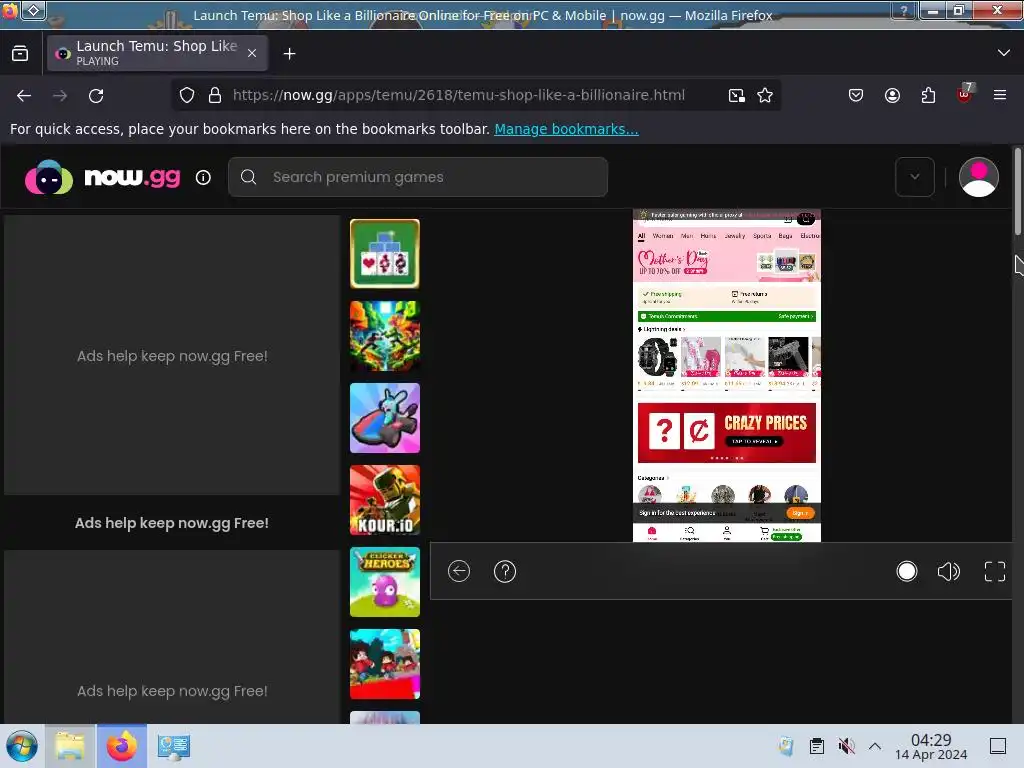Select the Bags tab in Temu
The image size is (1024, 768).
pos(785,236)
